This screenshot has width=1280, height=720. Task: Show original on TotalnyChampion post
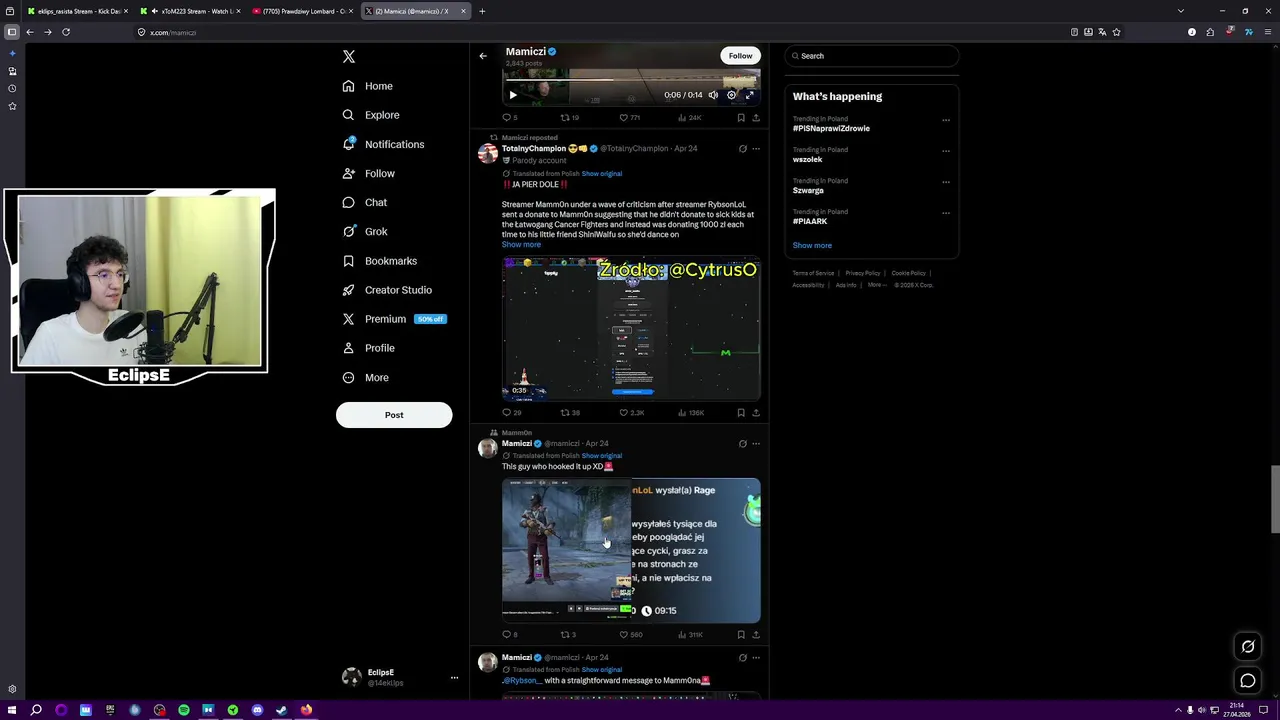pos(602,174)
